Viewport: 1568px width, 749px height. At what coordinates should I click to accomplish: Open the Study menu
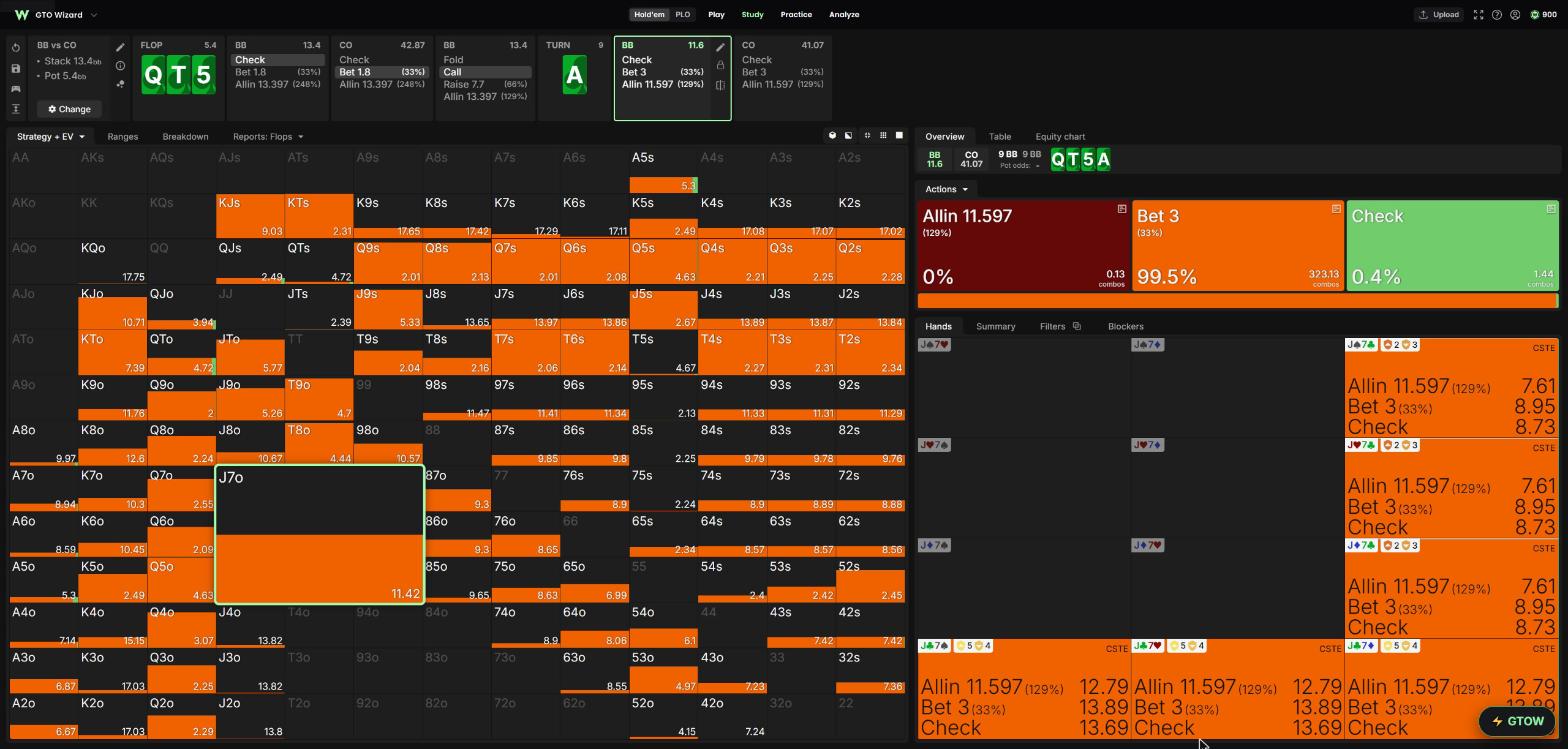[x=752, y=15]
